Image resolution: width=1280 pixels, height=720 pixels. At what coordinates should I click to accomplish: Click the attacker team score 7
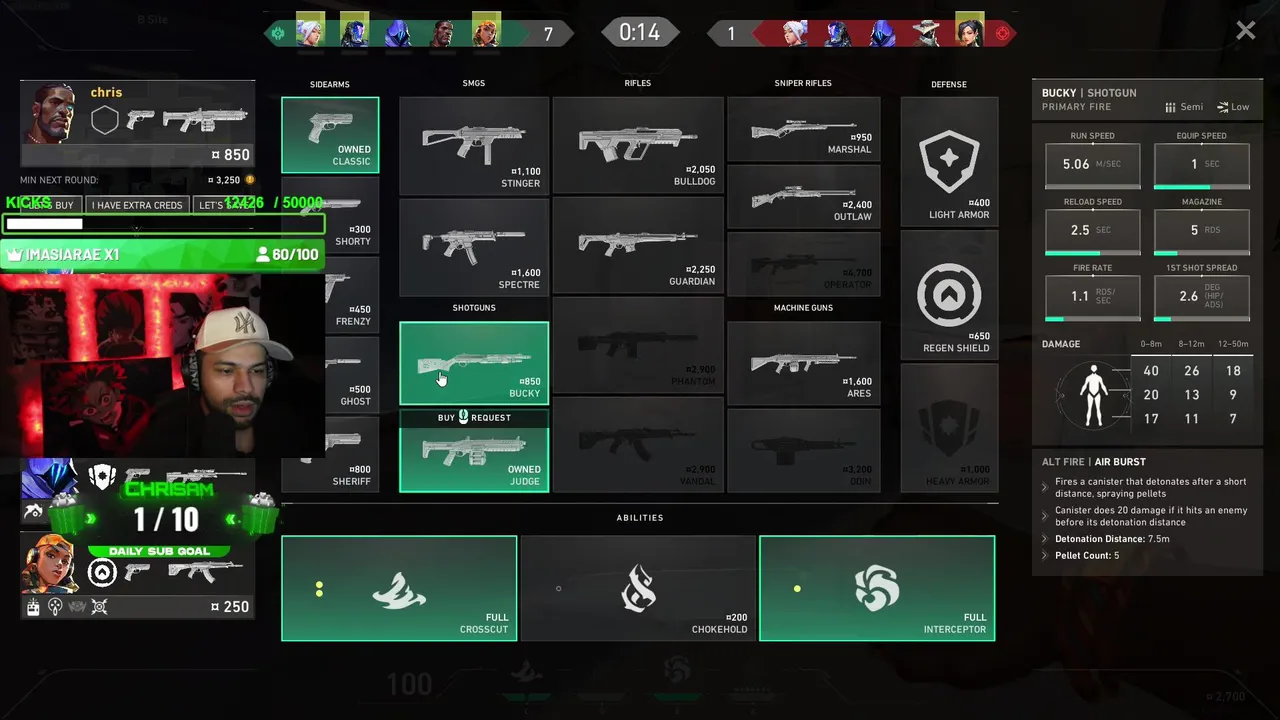[x=548, y=34]
